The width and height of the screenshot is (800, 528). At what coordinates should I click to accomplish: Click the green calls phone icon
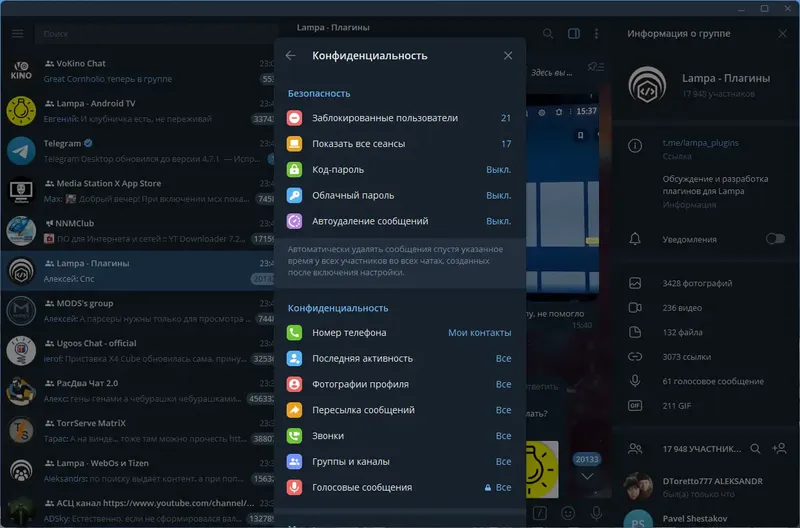[x=294, y=436]
